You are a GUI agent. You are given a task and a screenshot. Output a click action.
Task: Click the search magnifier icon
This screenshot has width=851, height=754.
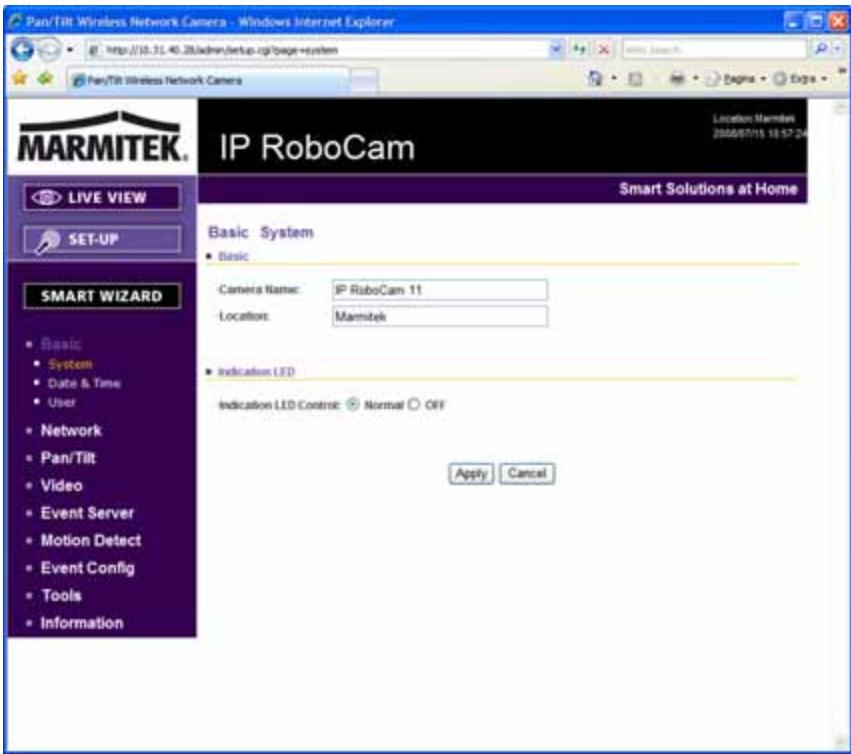[821, 49]
